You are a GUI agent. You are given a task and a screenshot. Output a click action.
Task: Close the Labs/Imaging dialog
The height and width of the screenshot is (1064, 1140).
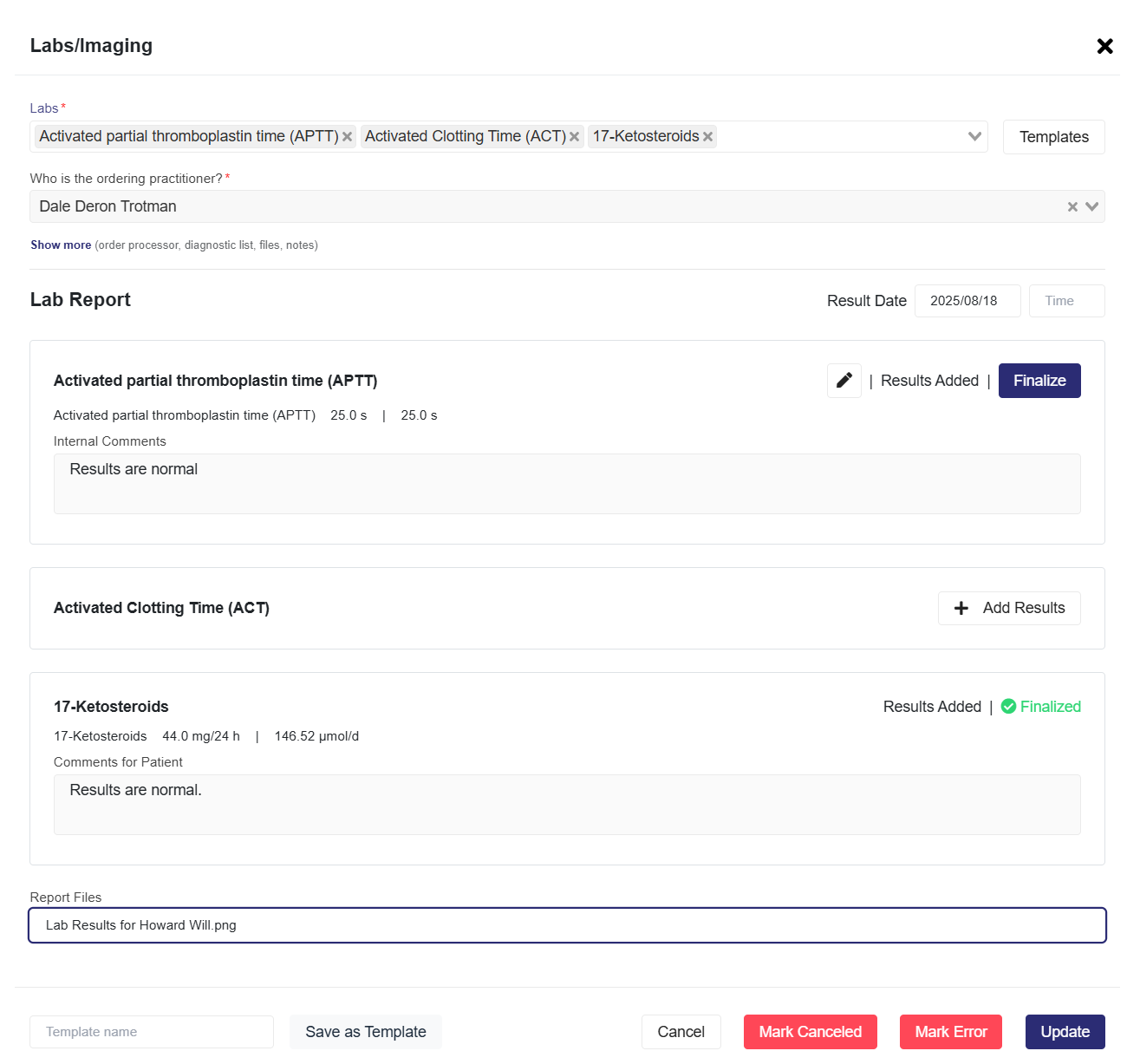(1104, 46)
